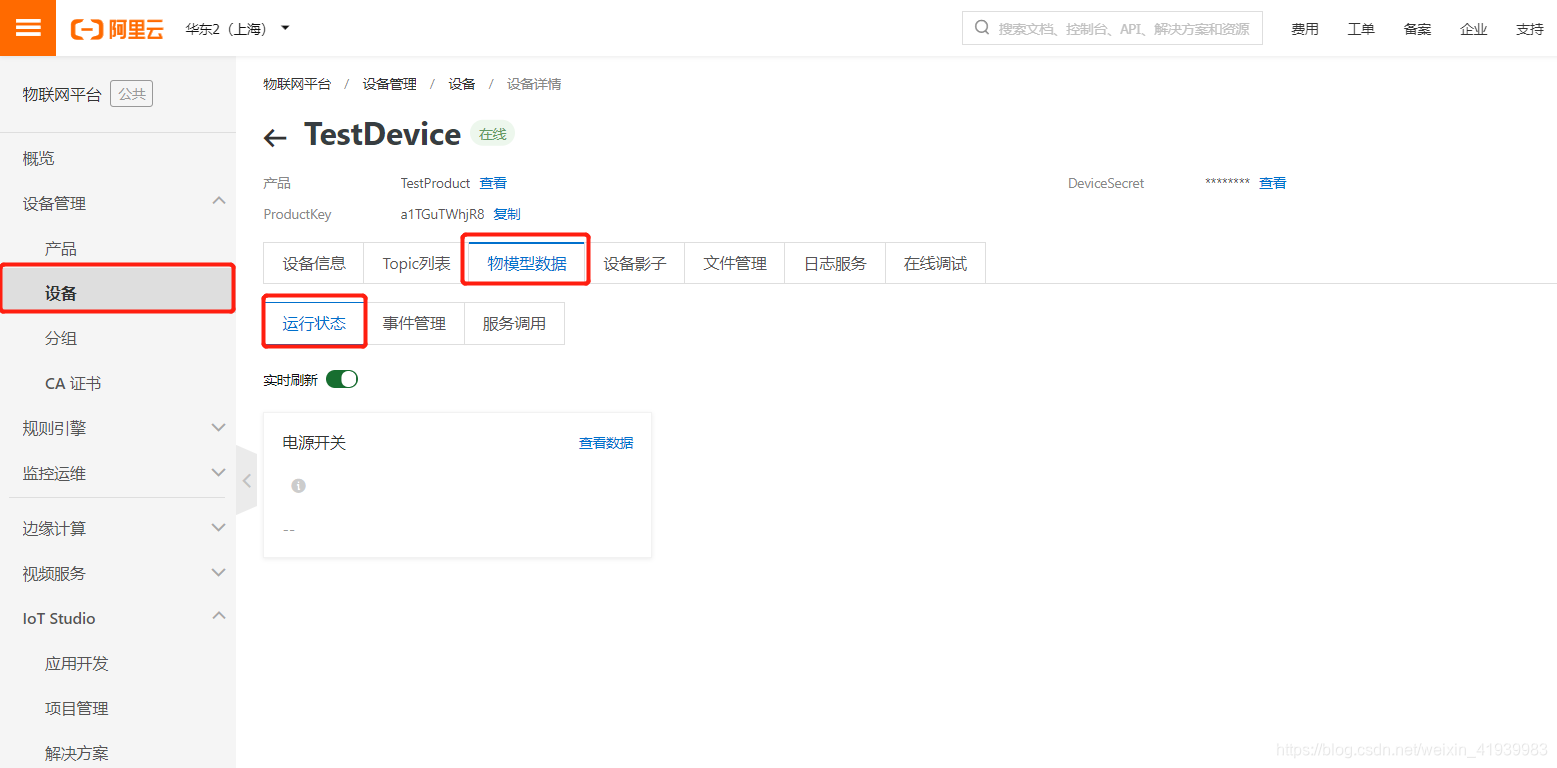Switch to the 事件管理 sub-tab
The height and width of the screenshot is (768, 1557).
coord(415,323)
